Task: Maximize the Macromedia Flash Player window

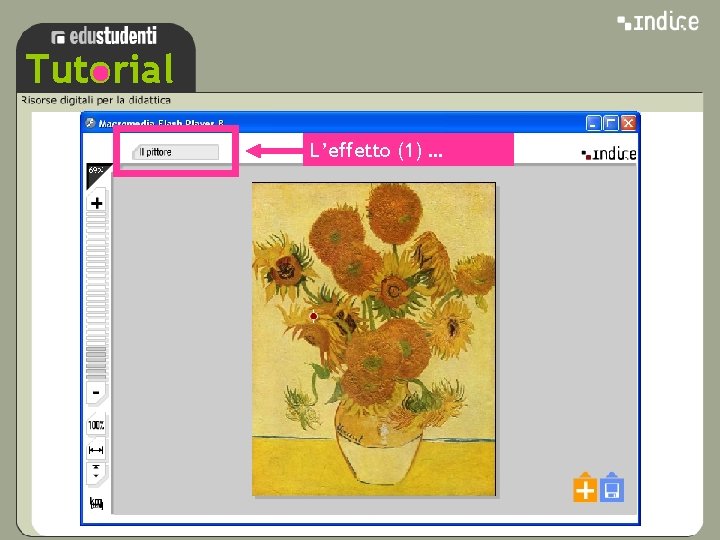Action: (611, 123)
